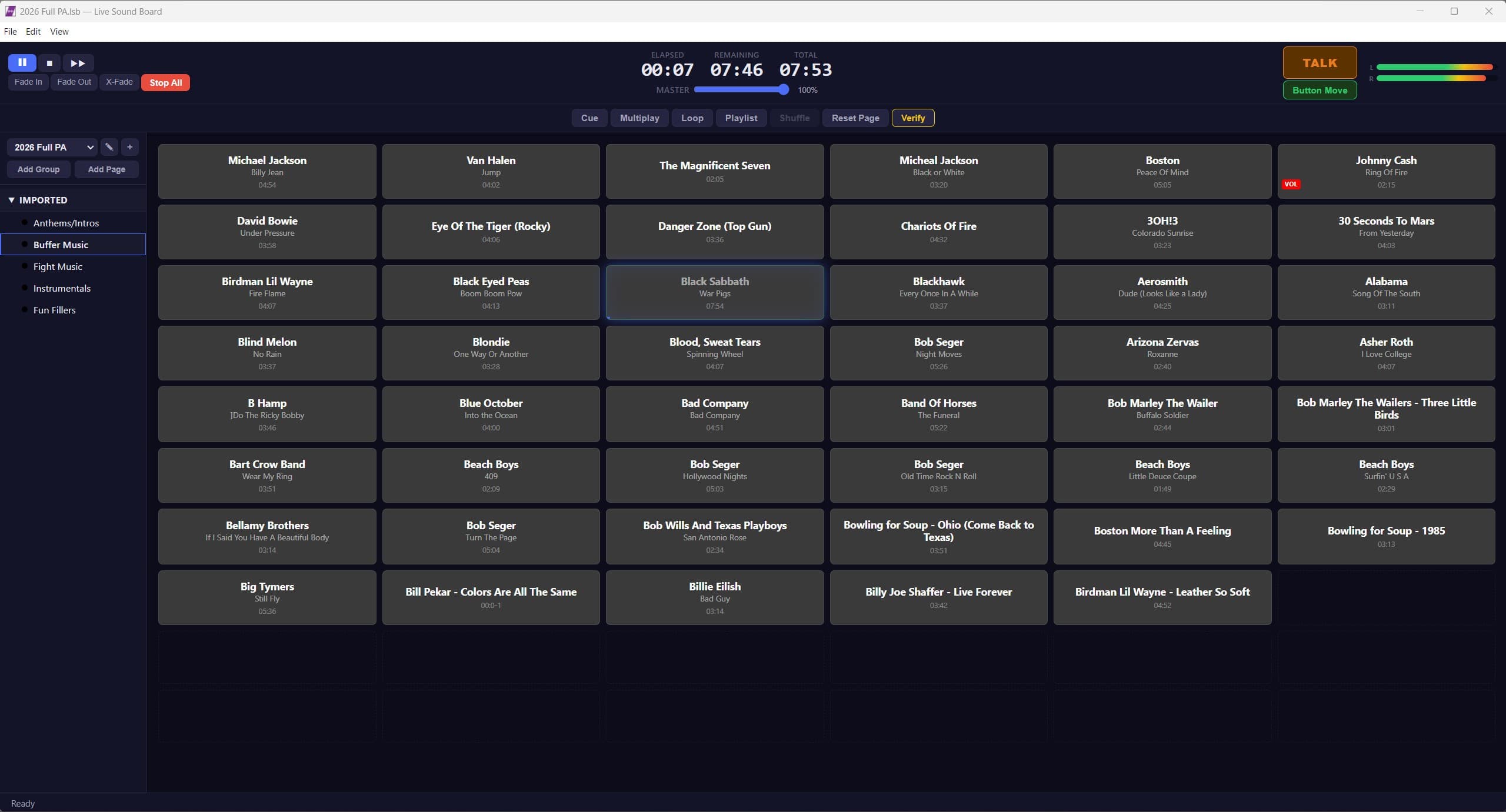
Task: Click the stop playback icon
Action: 50,63
